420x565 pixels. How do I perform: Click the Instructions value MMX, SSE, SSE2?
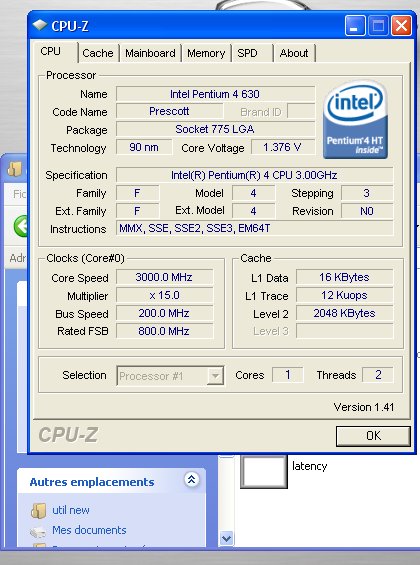pos(254,229)
